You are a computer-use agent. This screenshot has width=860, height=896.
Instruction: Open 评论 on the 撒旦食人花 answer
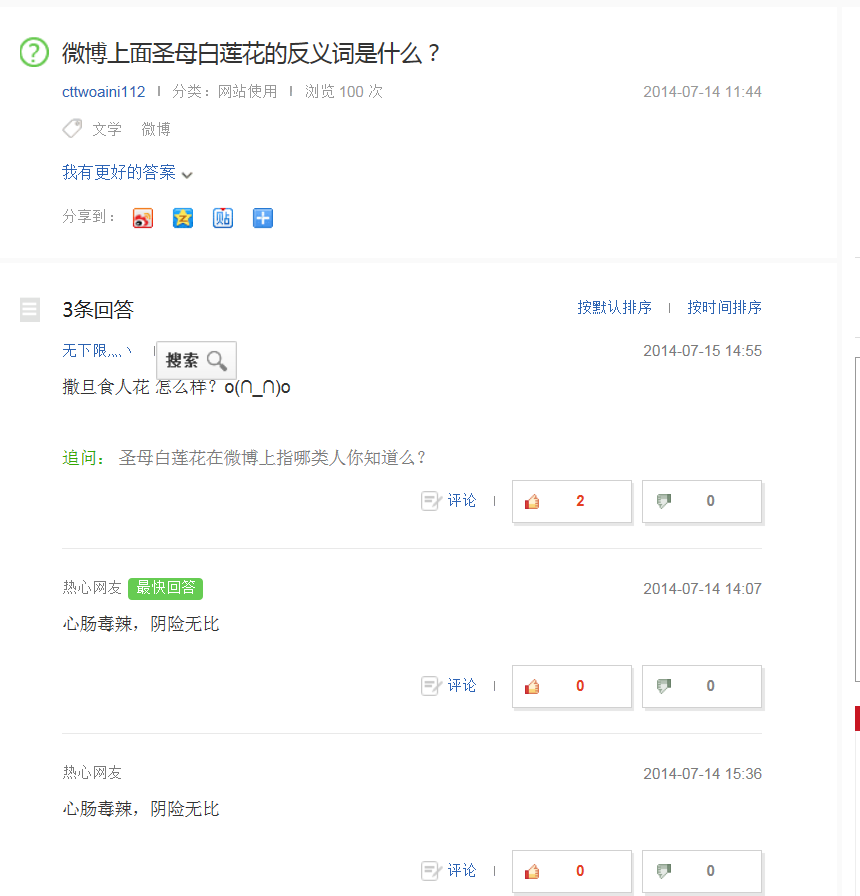point(449,501)
